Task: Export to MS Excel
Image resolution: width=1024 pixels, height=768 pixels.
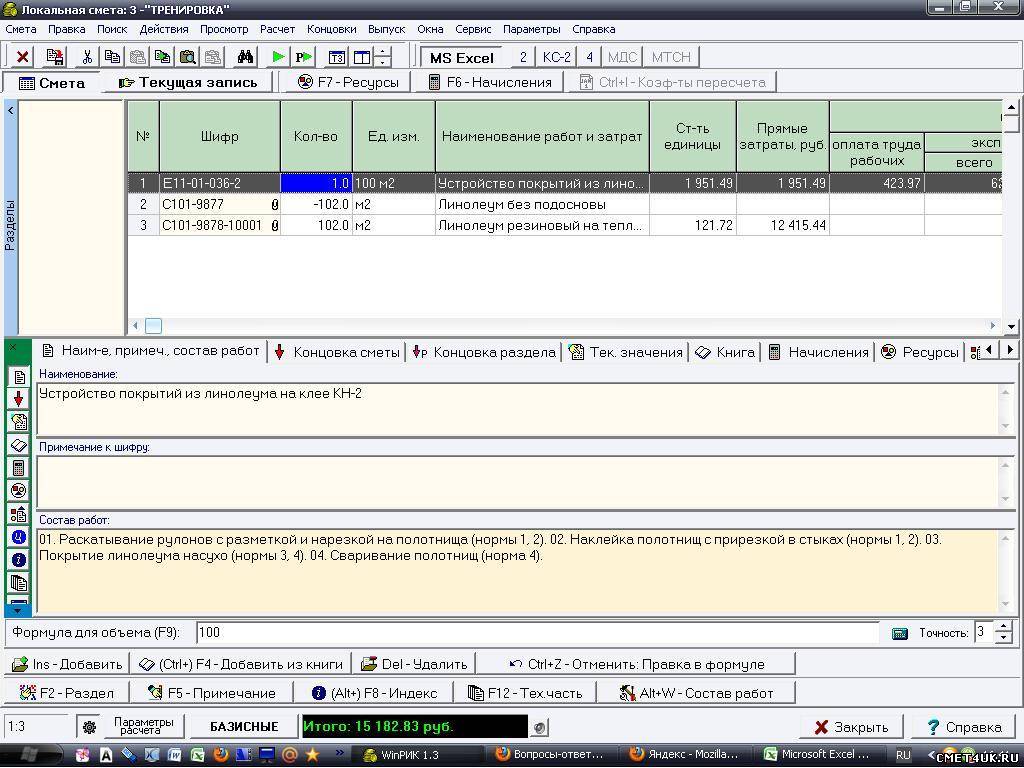Action: (462, 57)
